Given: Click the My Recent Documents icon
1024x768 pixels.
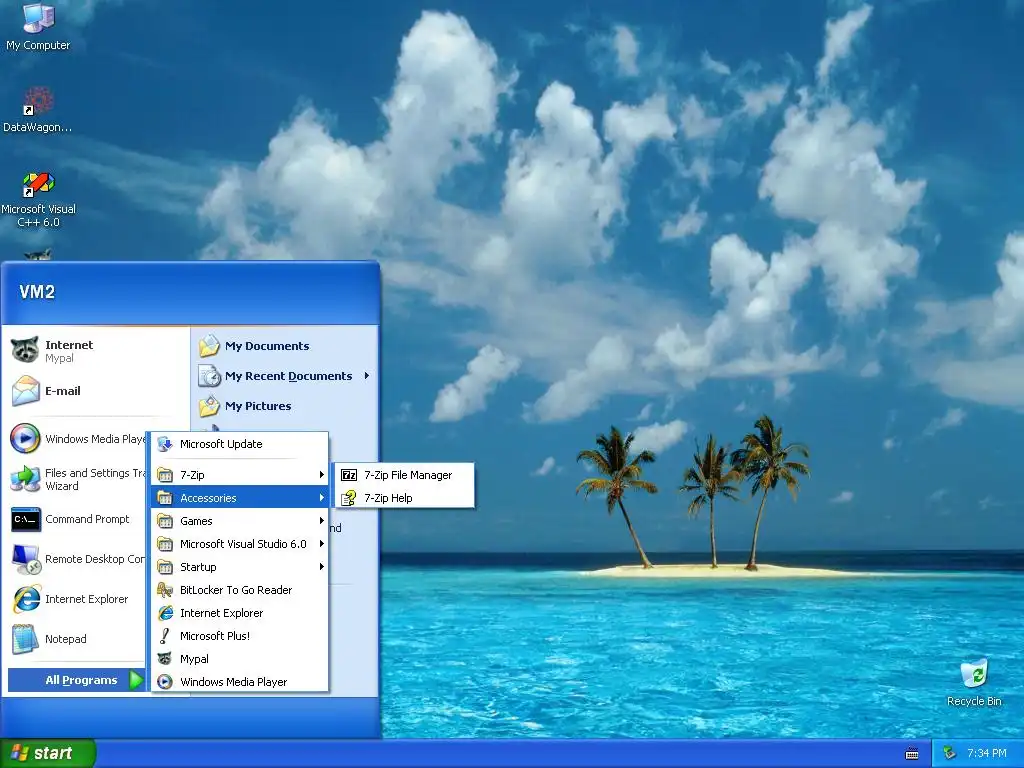Looking at the screenshot, I should click(210, 376).
